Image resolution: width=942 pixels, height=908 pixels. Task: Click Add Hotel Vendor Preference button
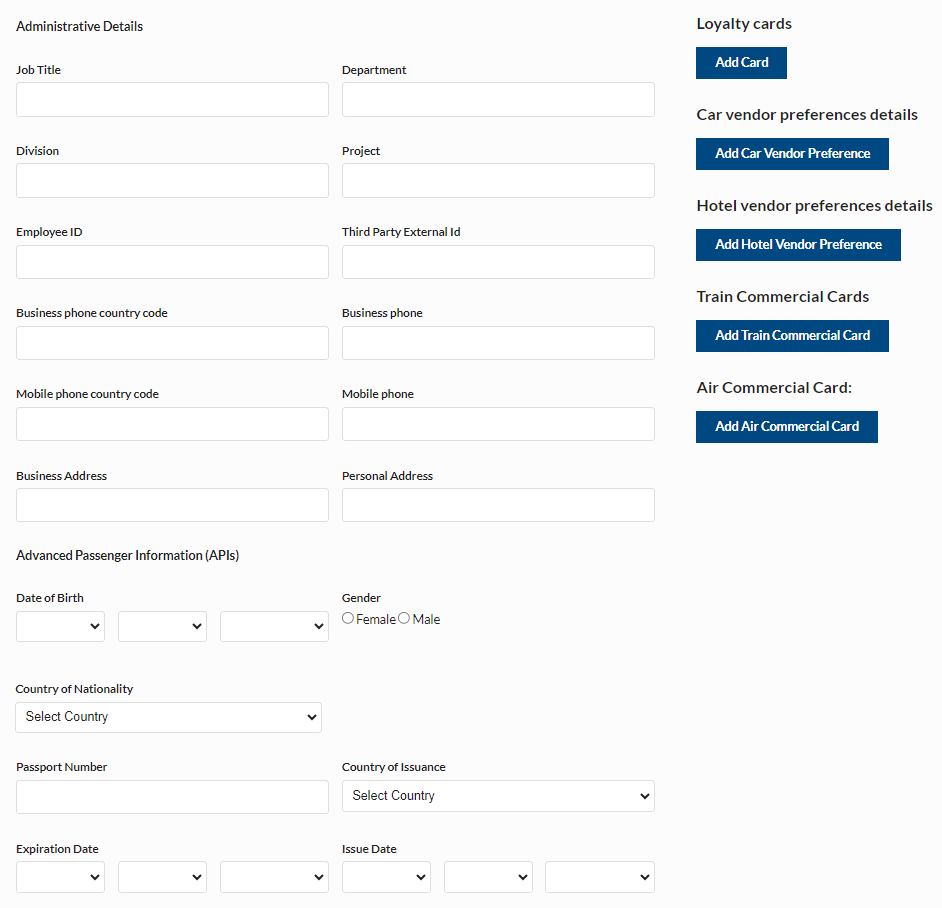click(798, 245)
